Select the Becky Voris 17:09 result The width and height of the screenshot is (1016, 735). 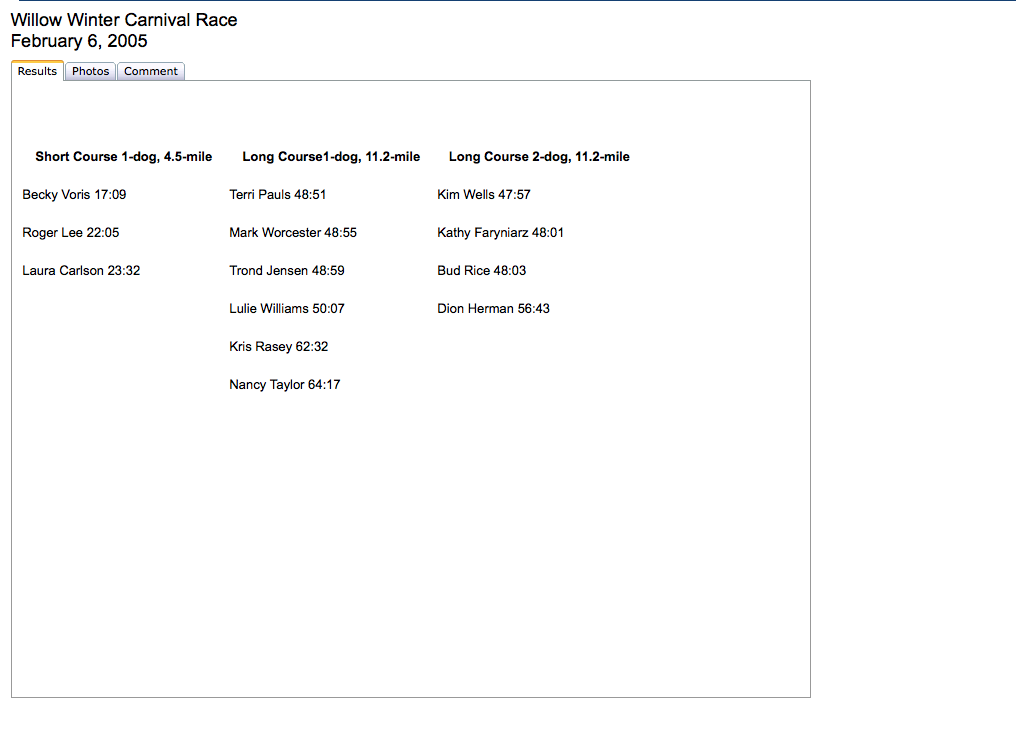pyautogui.click(x=75, y=194)
